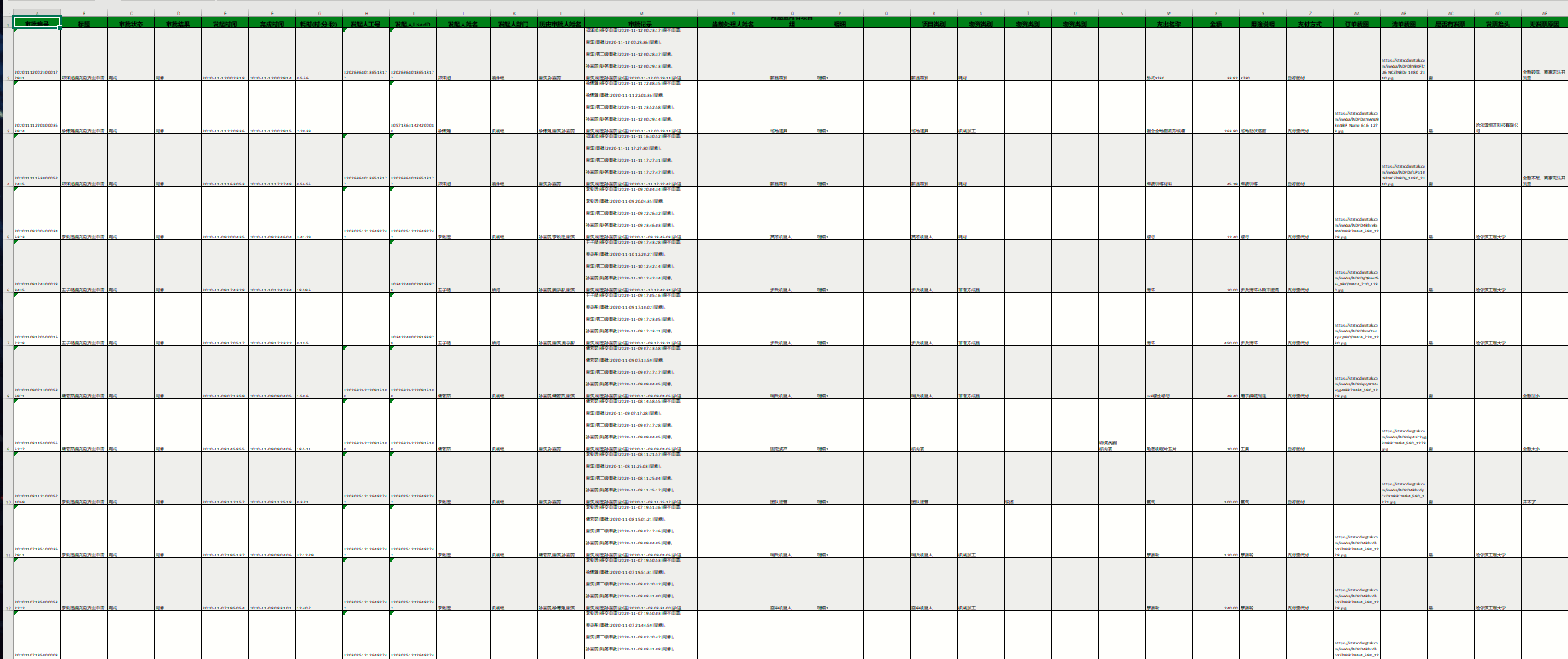This screenshot has height=659, width=1568.
Task: Click the 2020-11-12 00:23:18 start time cell
Action: [225, 56]
